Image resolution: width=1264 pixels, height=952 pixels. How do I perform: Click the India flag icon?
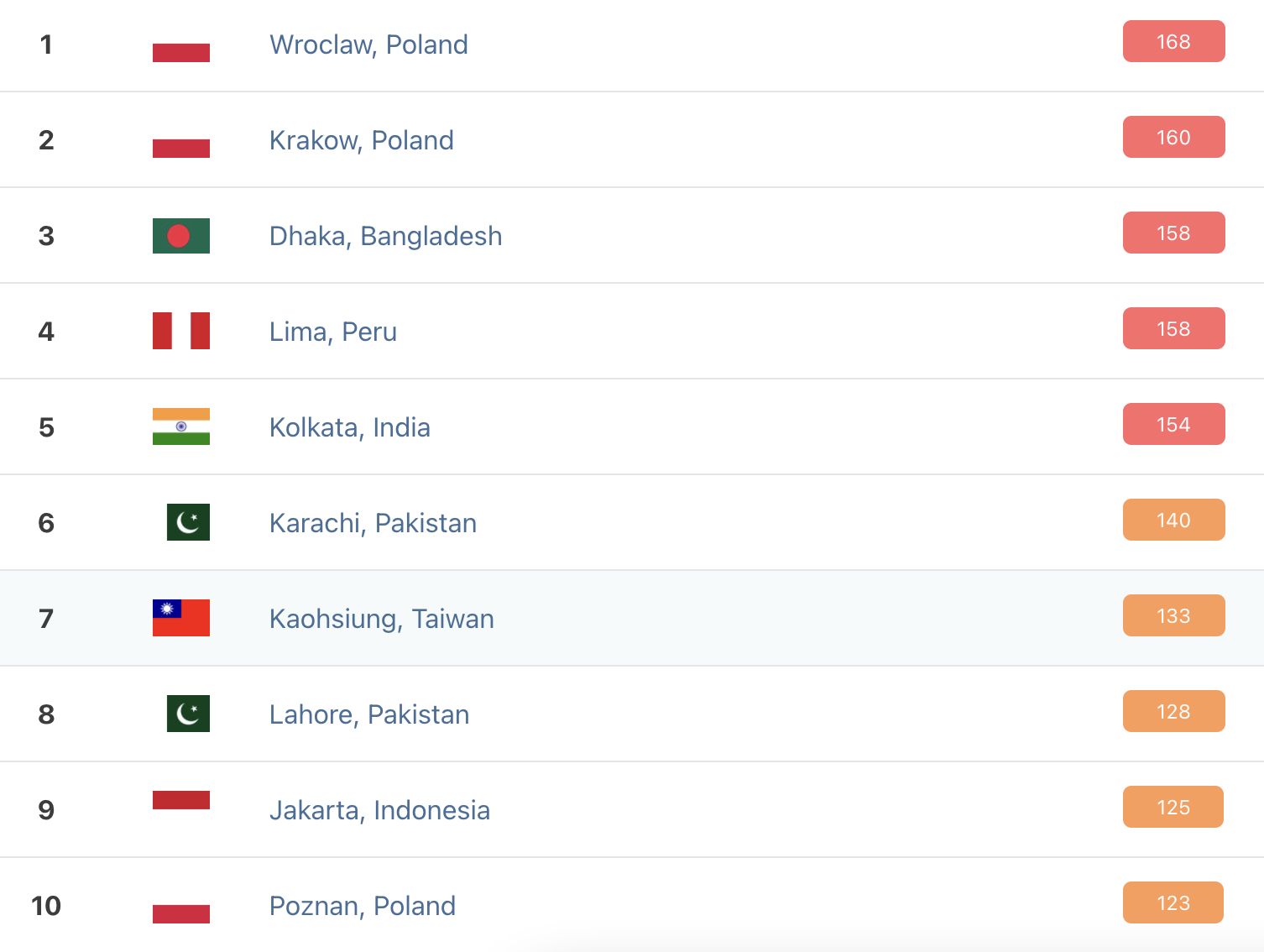click(180, 426)
